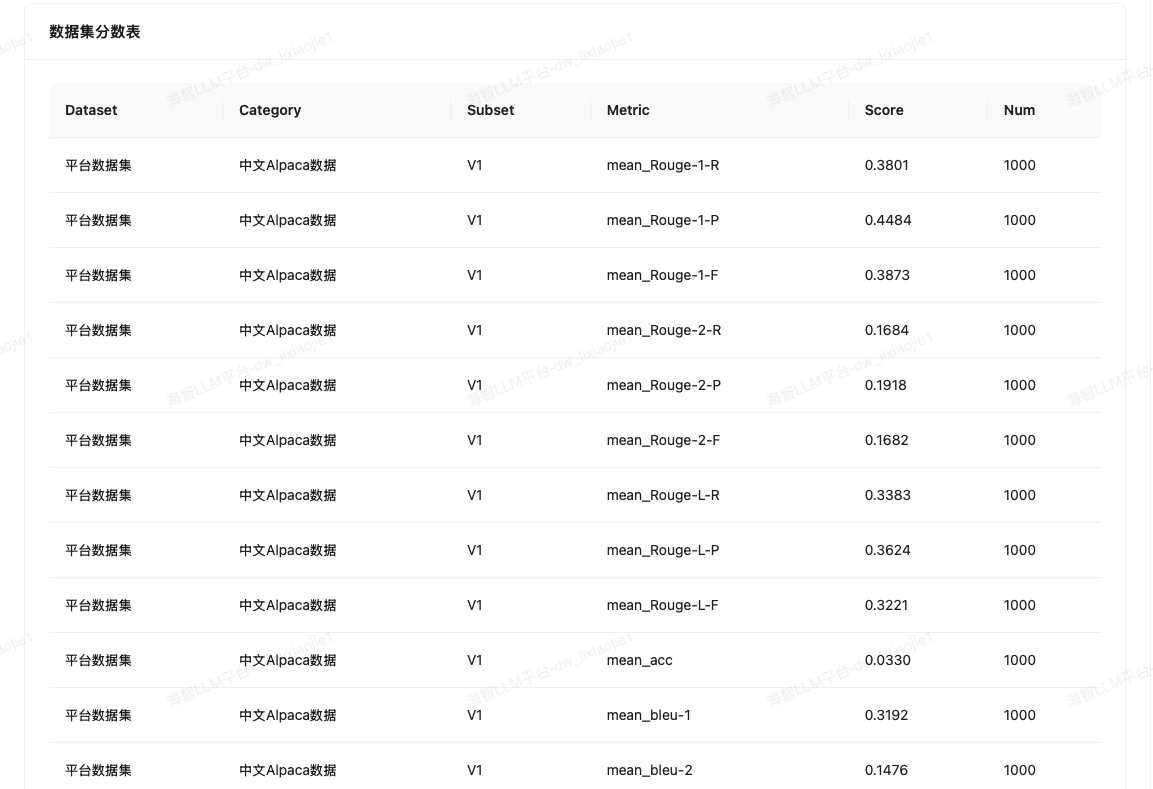Select the mean_Rouge-1-R metric cell

pos(663,165)
